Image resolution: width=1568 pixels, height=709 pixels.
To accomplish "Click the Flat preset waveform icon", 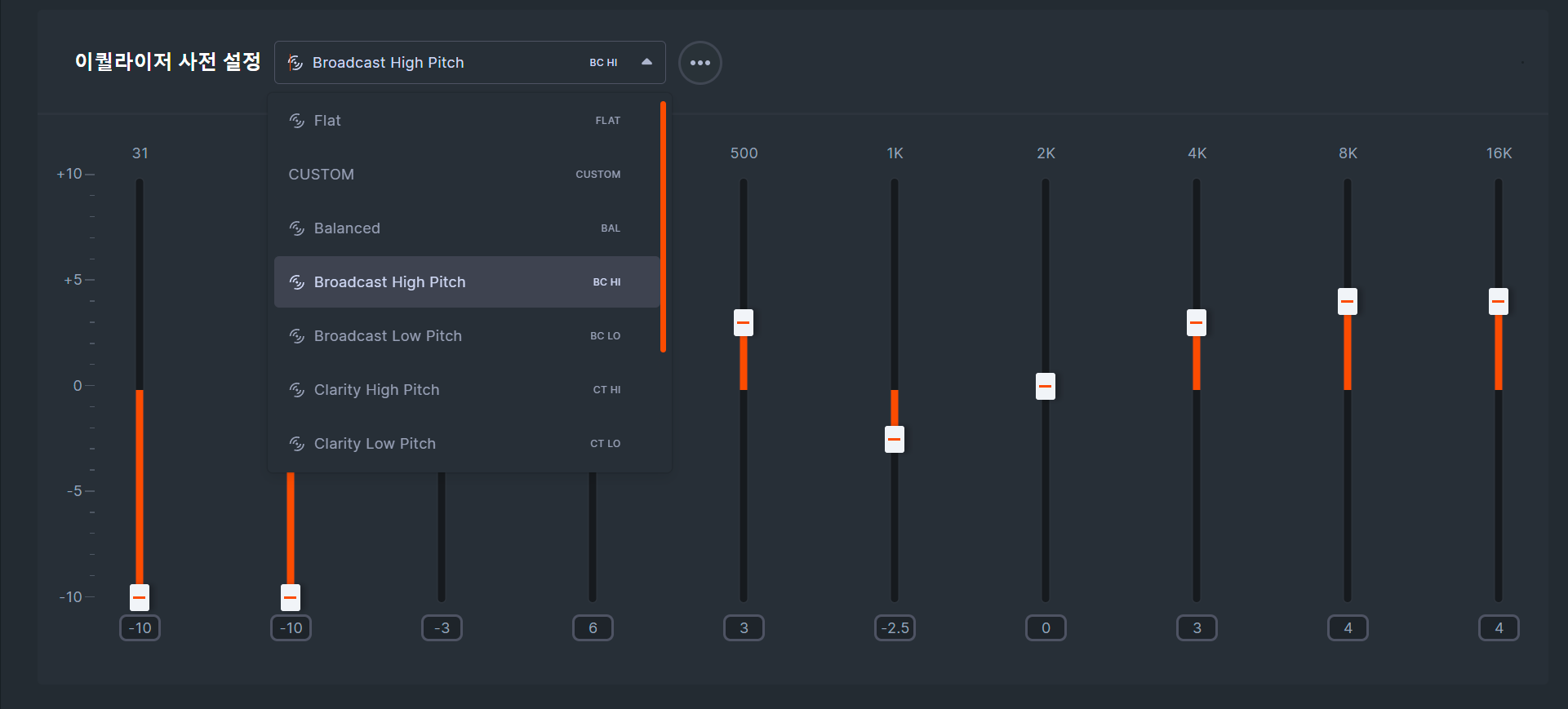I will 297,121.
